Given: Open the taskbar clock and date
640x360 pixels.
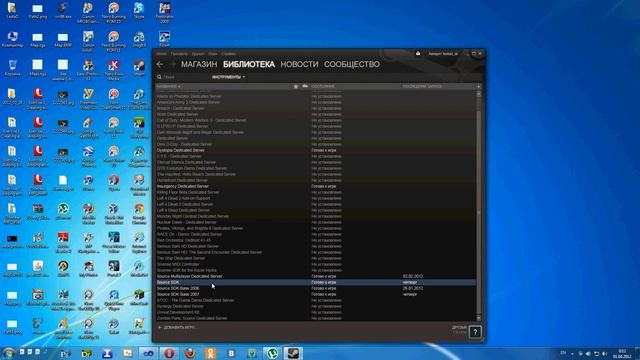Looking at the screenshot, I should (x=622, y=353).
